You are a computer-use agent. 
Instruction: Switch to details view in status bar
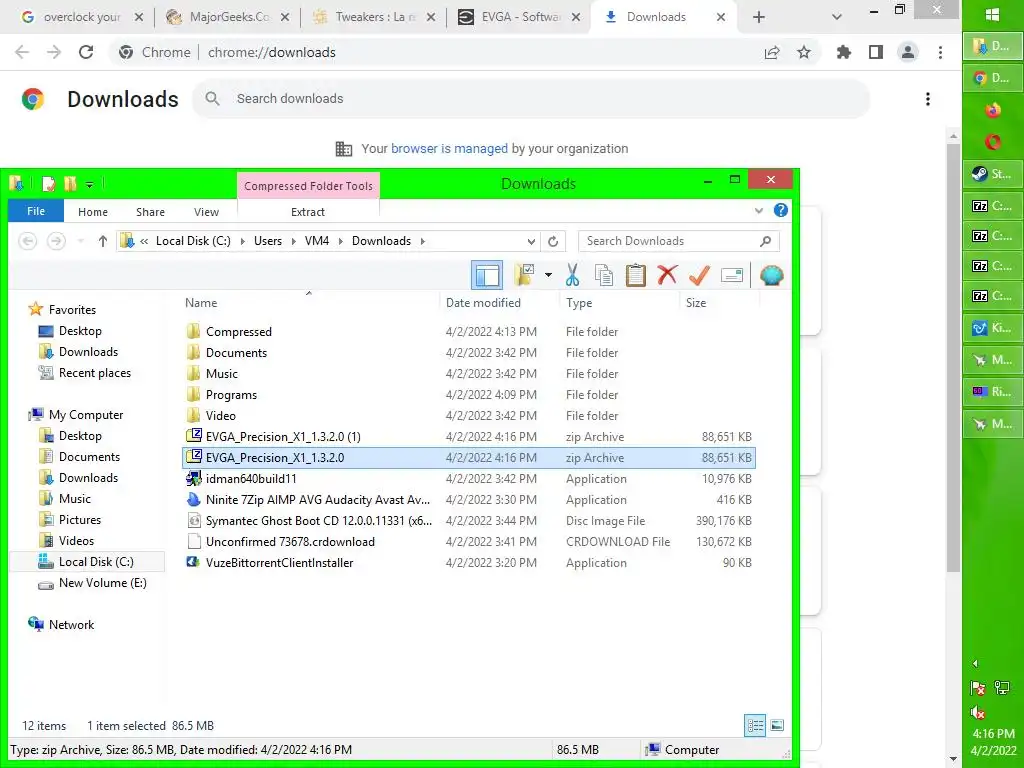[x=756, y=726]
